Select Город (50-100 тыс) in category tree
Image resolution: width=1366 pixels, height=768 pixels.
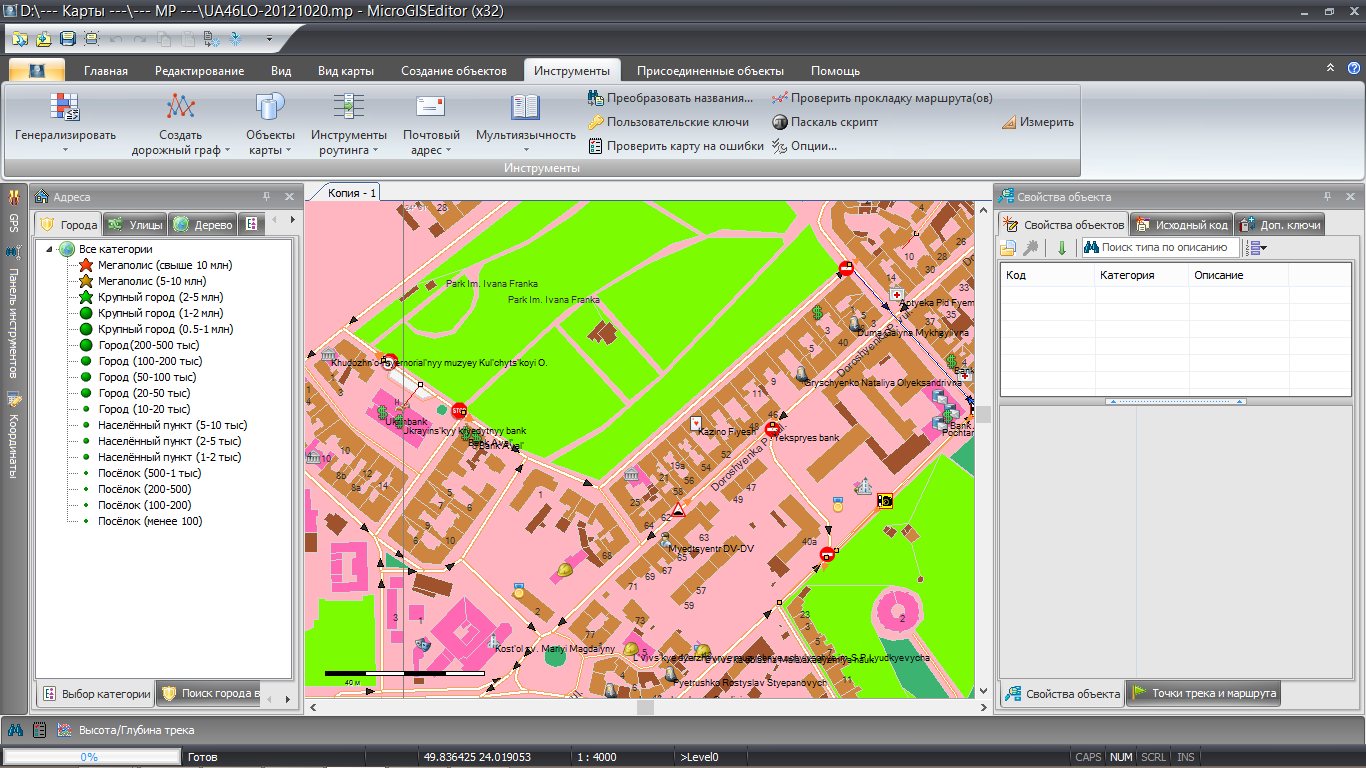click(146, 377)
